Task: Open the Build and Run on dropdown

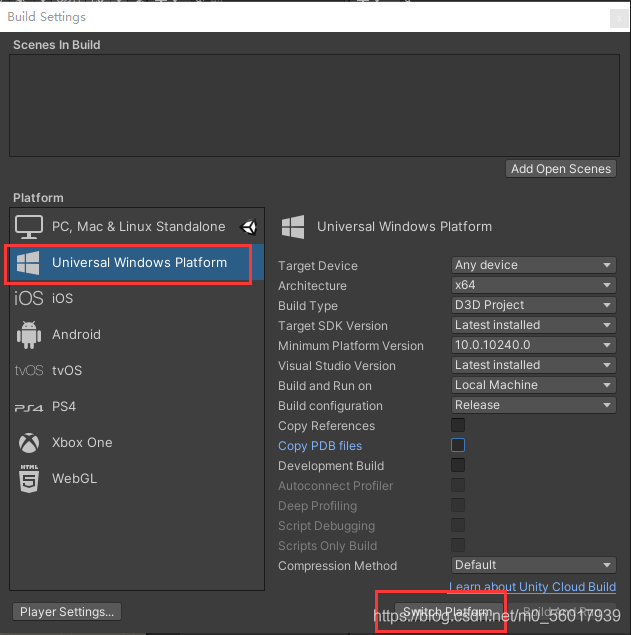Action: pos(534,385)
